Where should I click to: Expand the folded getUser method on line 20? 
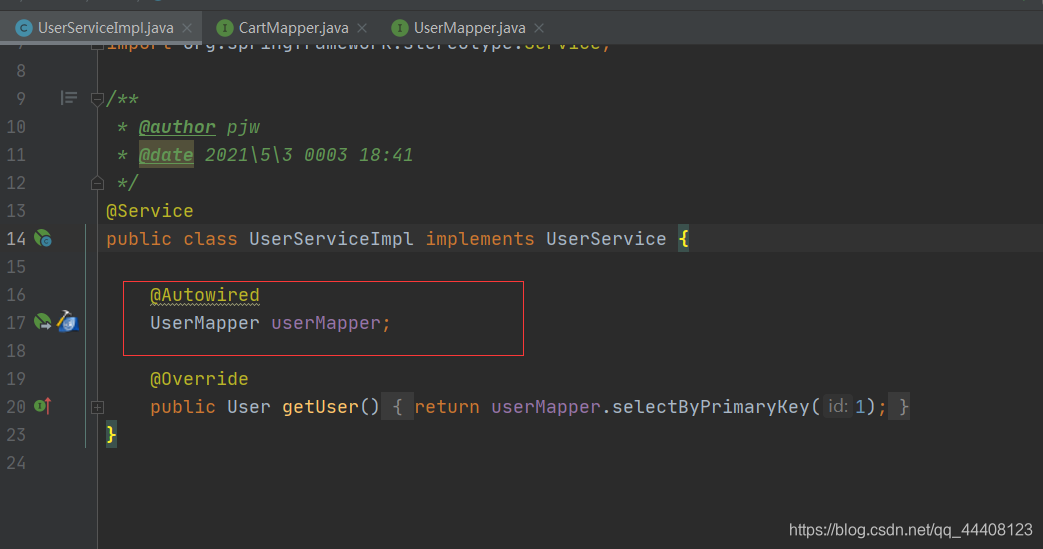tap(97, 407)
